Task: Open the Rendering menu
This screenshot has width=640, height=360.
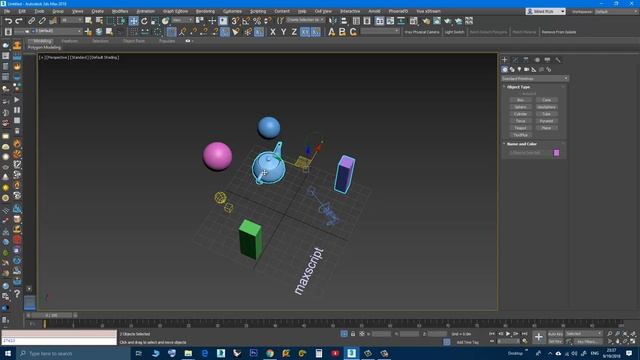Action: pos(205,11)
